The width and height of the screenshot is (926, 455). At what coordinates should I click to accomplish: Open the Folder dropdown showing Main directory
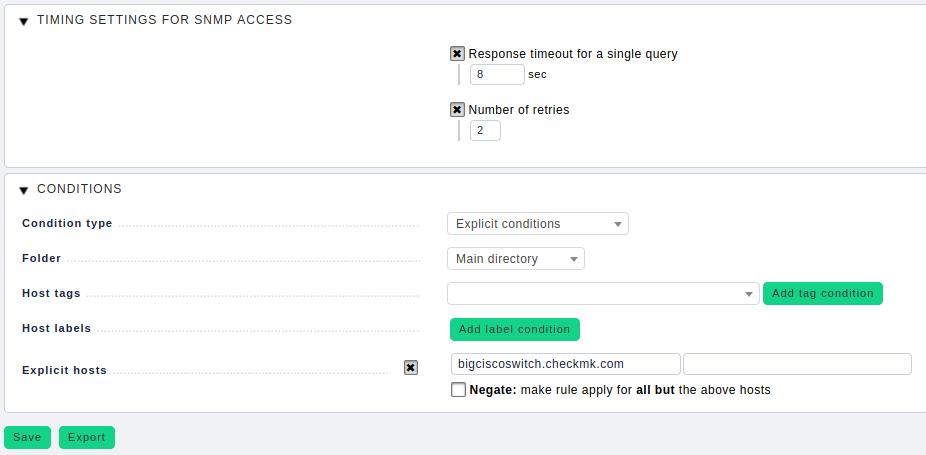[516, 259]
